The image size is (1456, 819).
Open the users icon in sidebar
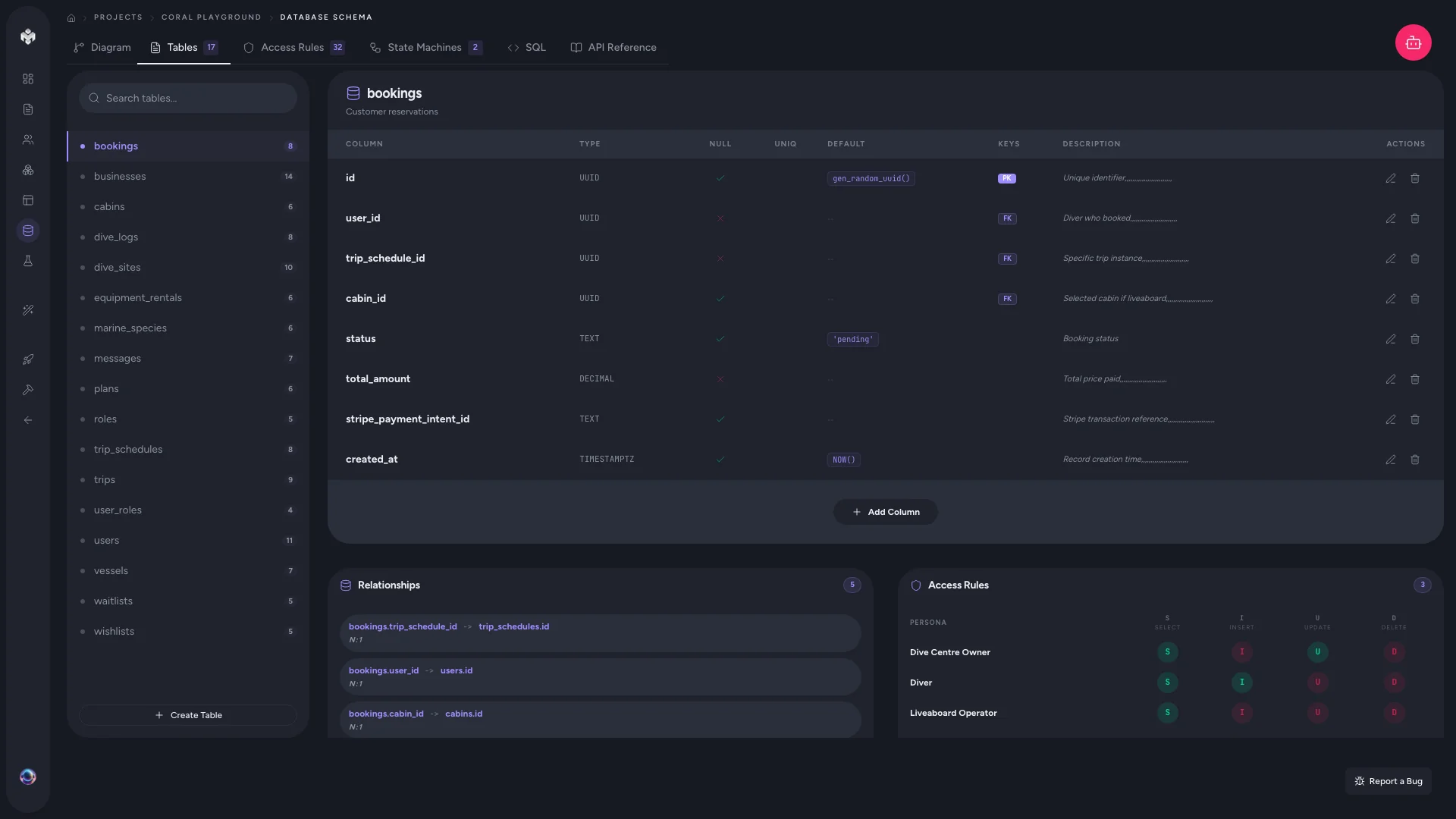28,140
